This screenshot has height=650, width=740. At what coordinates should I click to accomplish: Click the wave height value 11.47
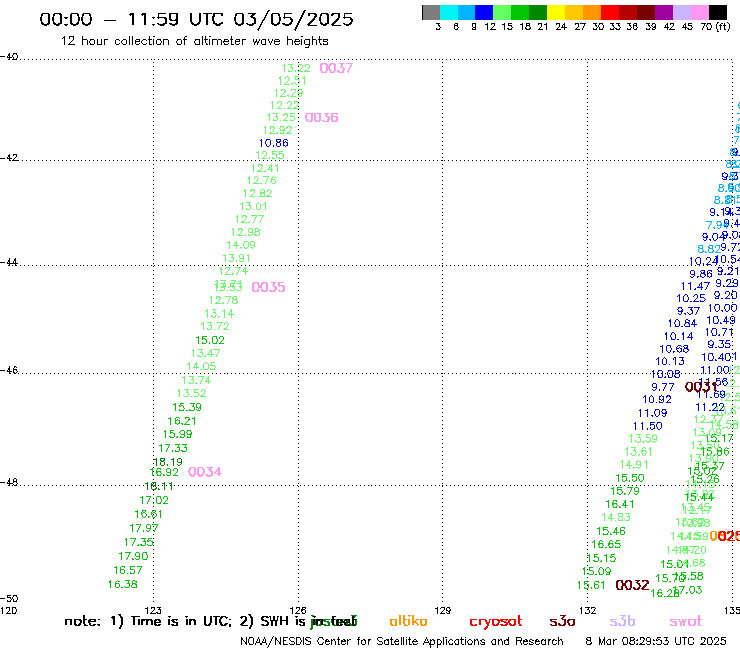tap(695, 286)
